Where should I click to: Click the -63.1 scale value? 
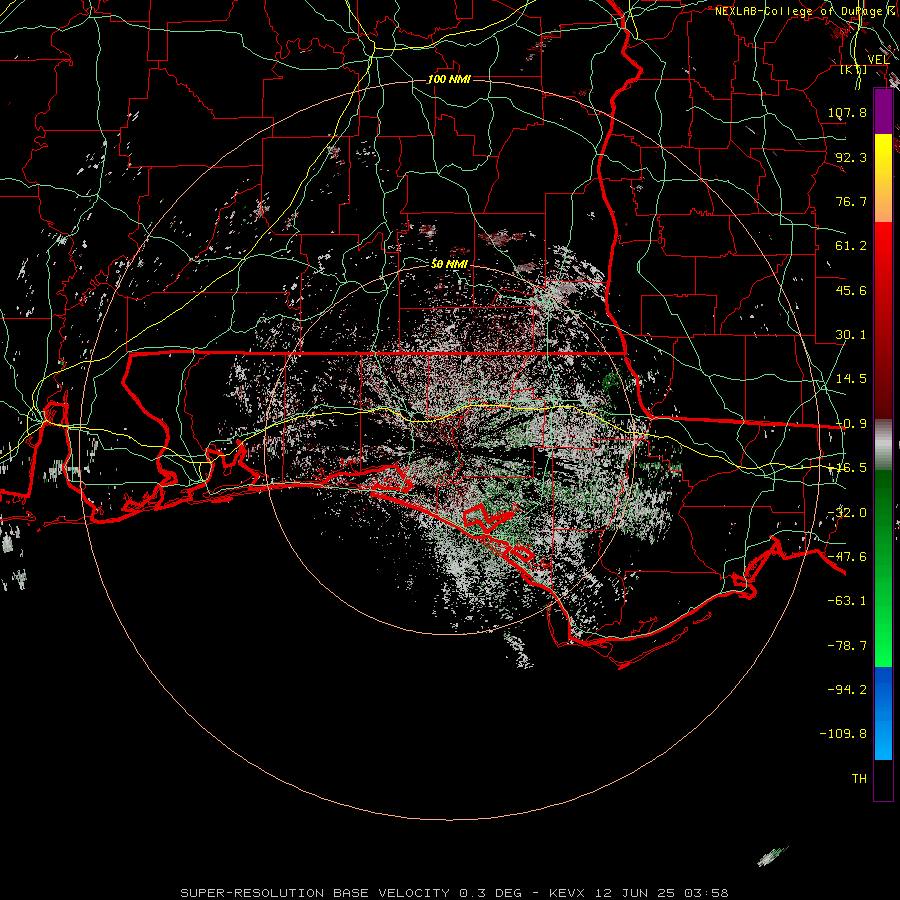pyautogui.click(x=847, y=601)
